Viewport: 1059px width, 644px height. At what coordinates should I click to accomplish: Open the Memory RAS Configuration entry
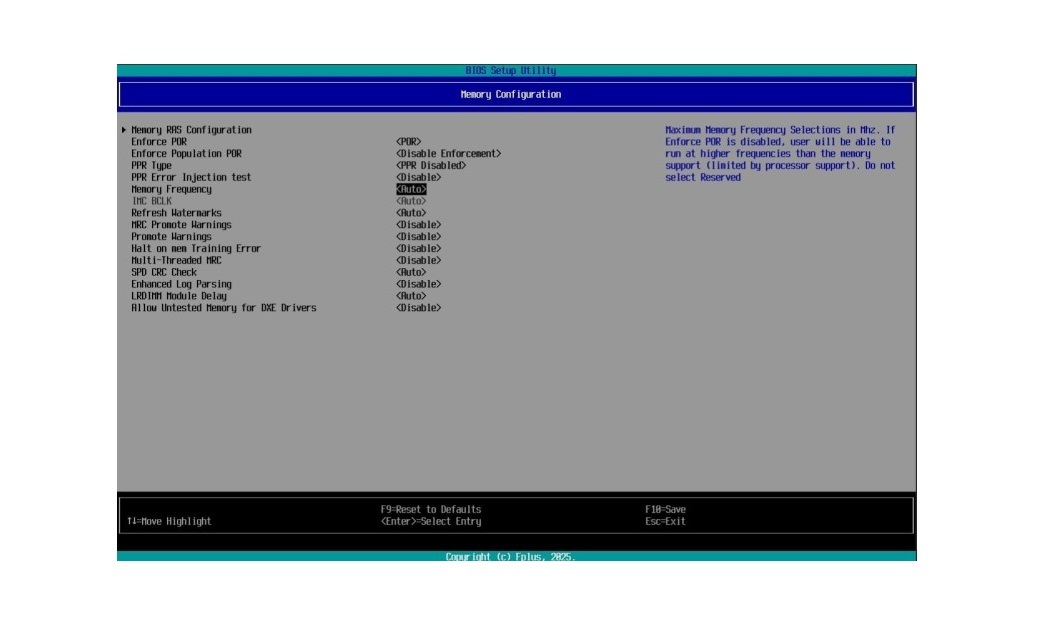click(191, 130)
